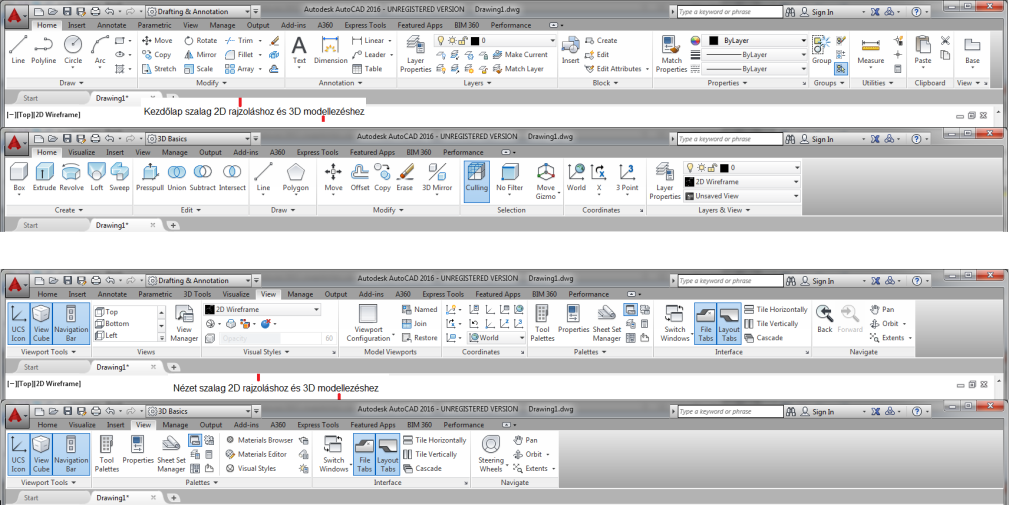This screenshot has width=1009, height=505.
Task: Toggle Layout Tabs in Drafting & Annotation View ribbon
Action: click(729, 324)
